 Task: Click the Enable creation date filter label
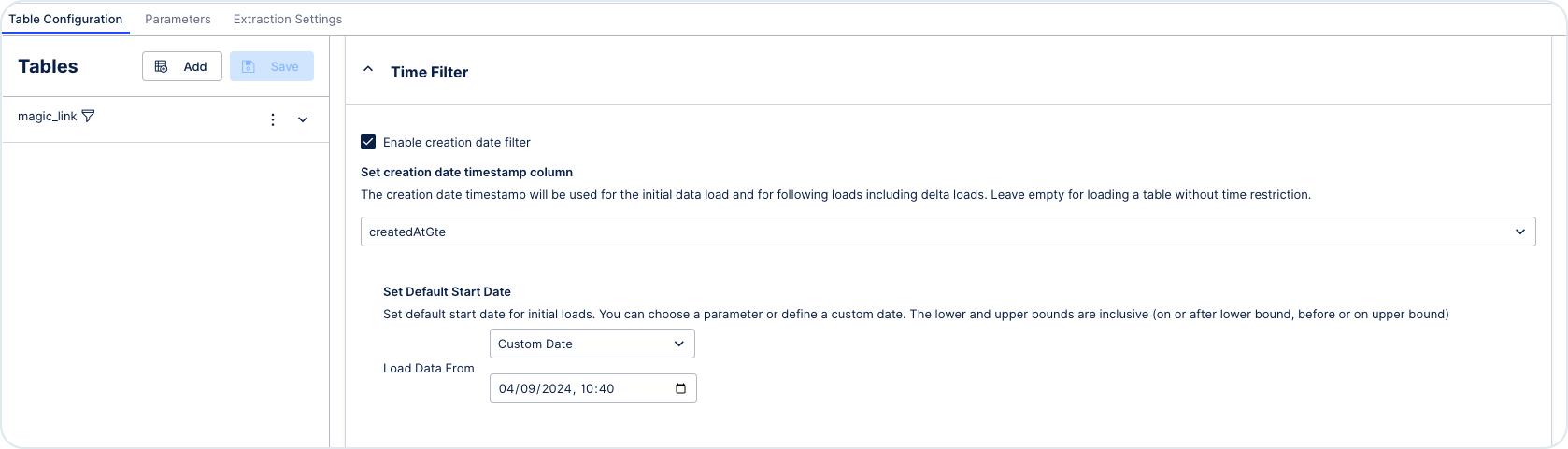(x=457, y=142)
